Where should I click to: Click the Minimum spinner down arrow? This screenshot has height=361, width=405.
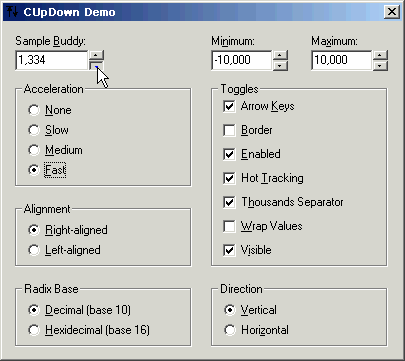[x=280, y=65]
